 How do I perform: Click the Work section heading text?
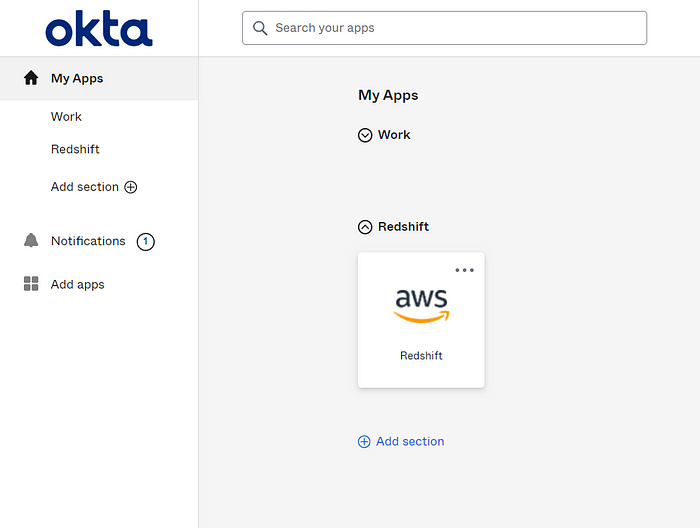click(x=394, y=135)
